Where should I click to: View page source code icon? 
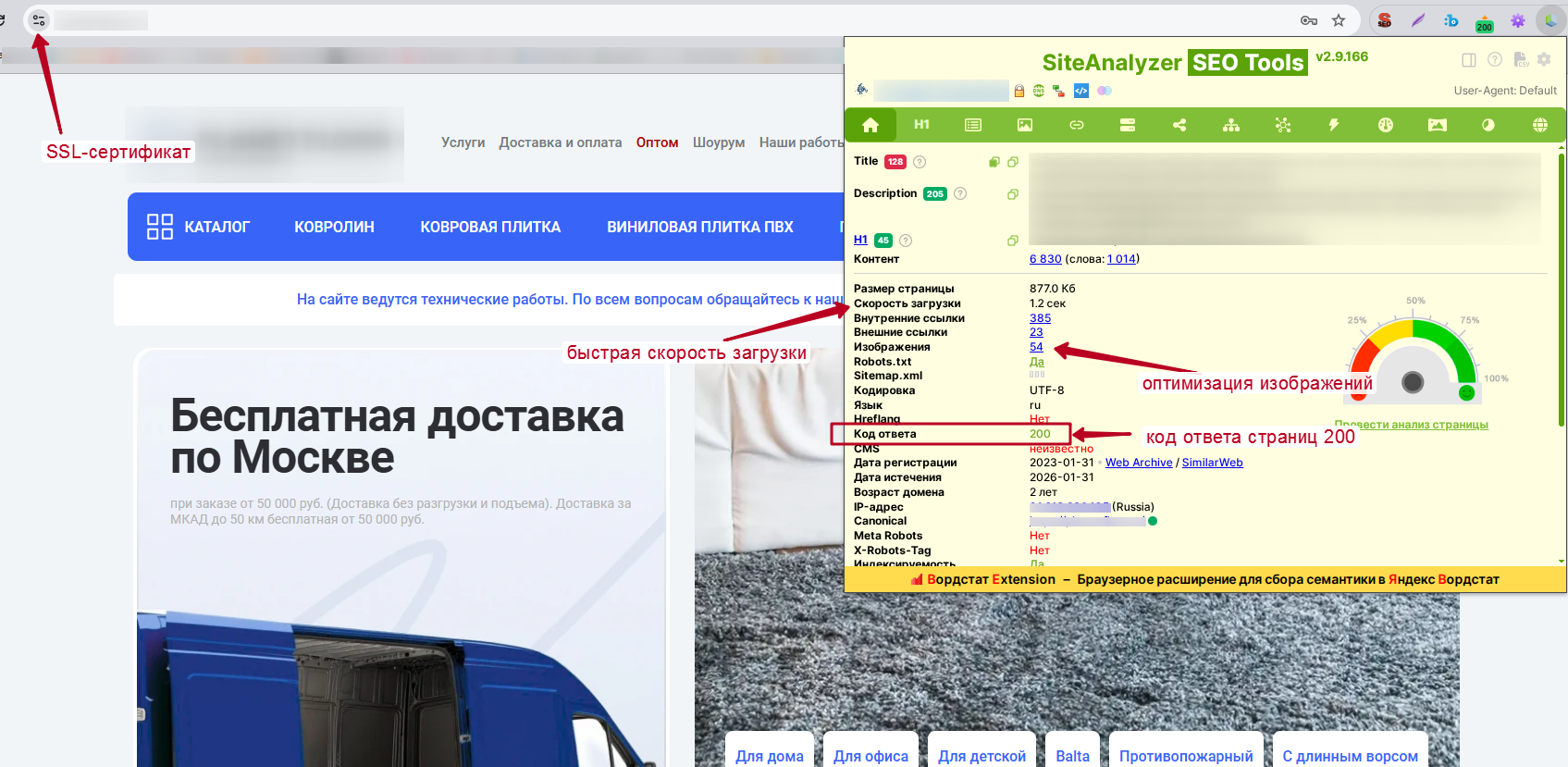[x=1080, y=91]
